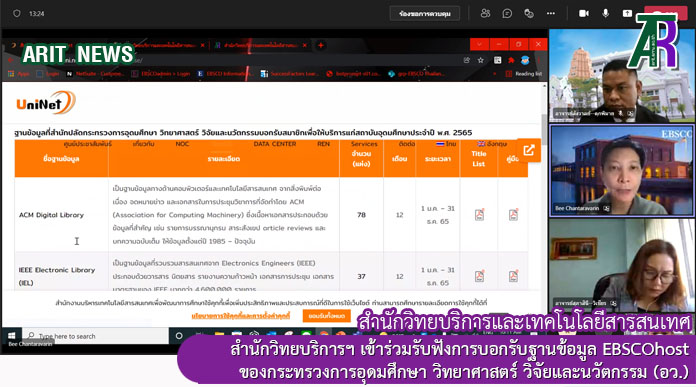Close the third browser tab
Screen dimensions: 696x387
[304, 45]
